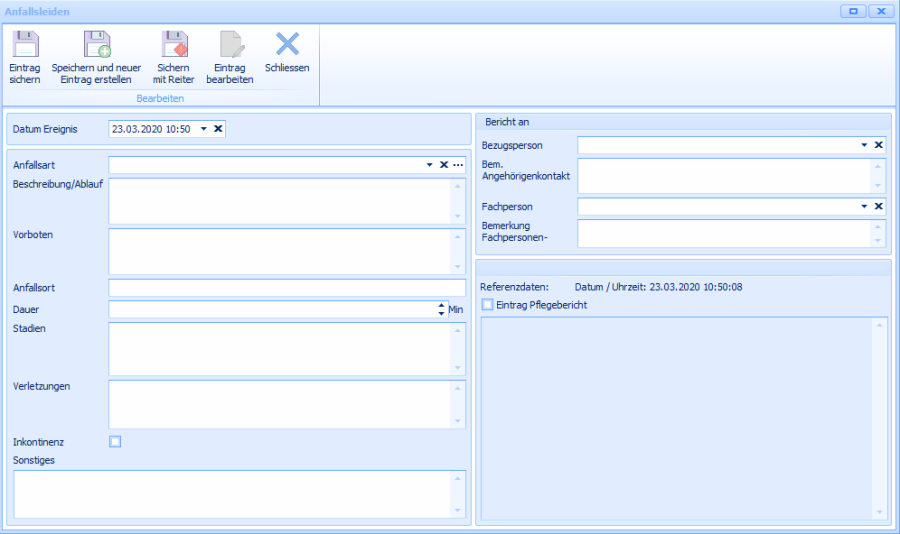Open the Anfallsart ellipsis lookup button
Screen dimensions: 900x534
[458, 164]
